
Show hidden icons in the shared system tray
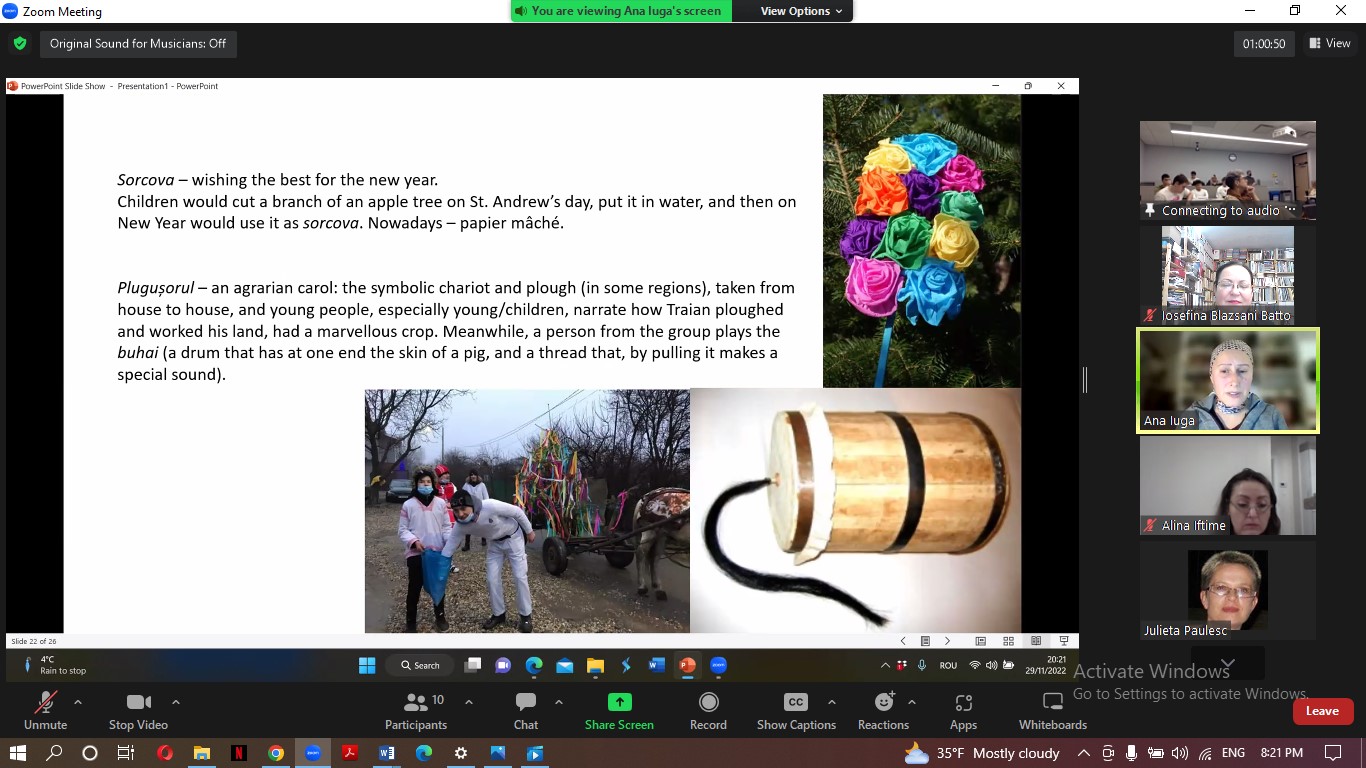tap(885, 665)
